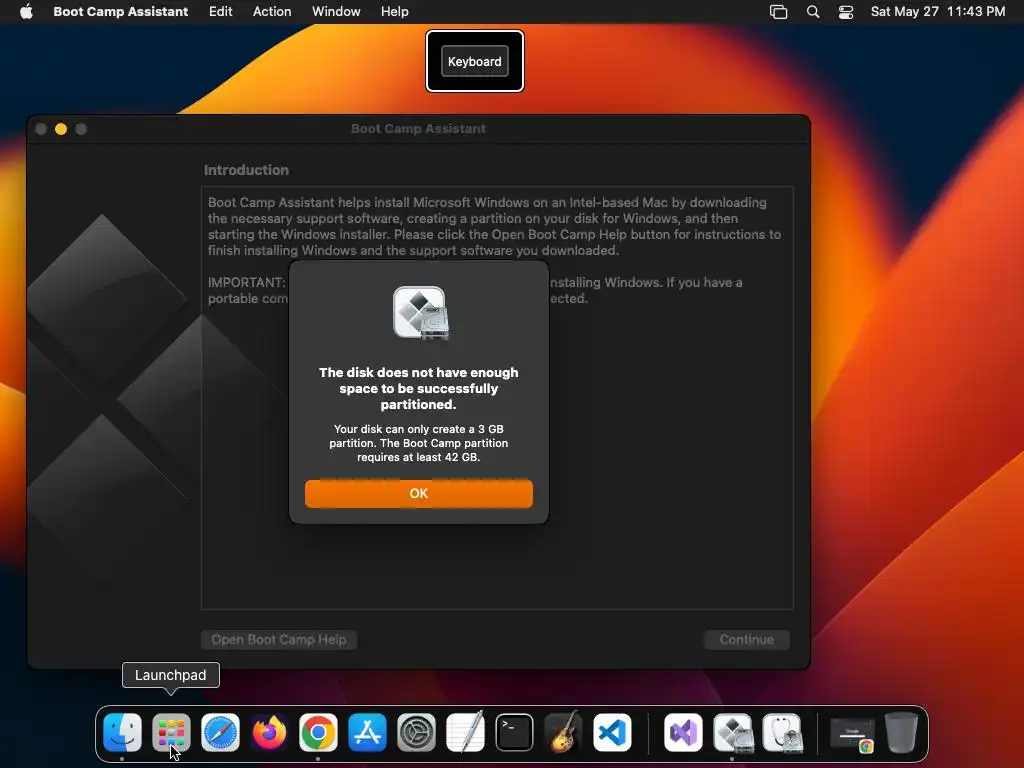Click Boot Camp Assistant icon in the Dock
This screenshot has width=1024, height=768.
[733, 732]
